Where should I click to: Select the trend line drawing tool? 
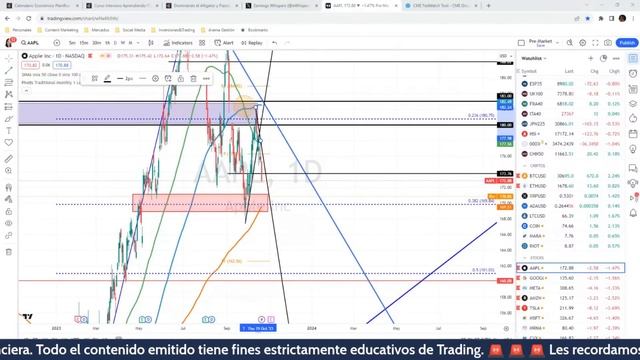9,70
